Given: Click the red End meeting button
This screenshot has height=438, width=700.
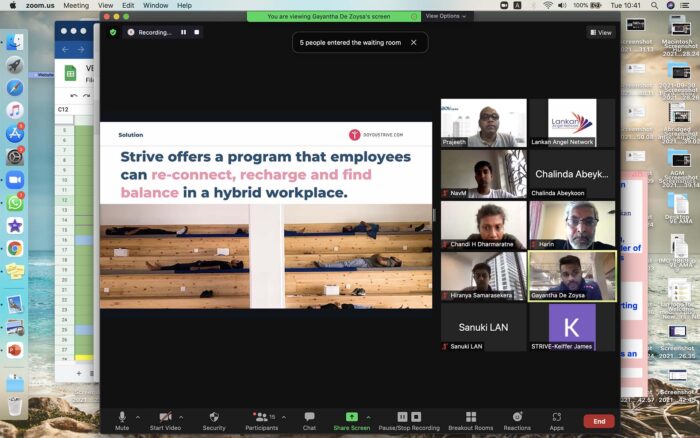Looking at the screenshot, I should point(598,421).
